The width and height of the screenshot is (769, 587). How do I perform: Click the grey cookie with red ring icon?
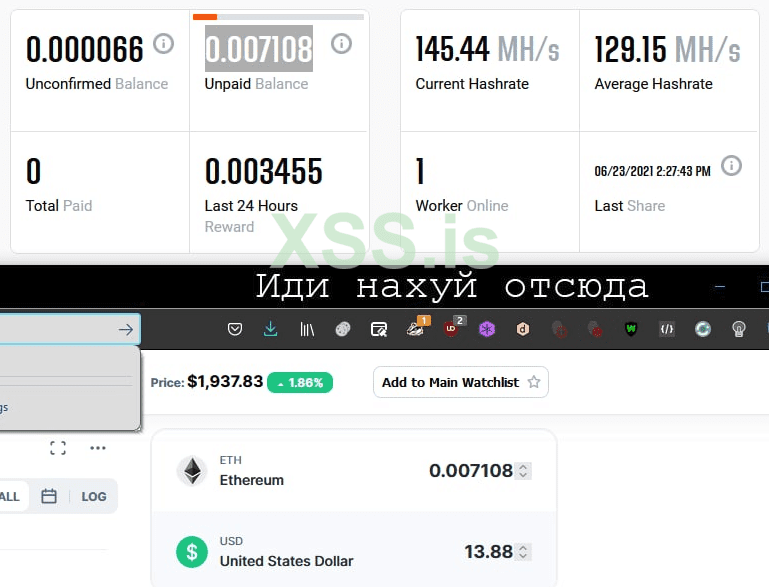(559, 329)
